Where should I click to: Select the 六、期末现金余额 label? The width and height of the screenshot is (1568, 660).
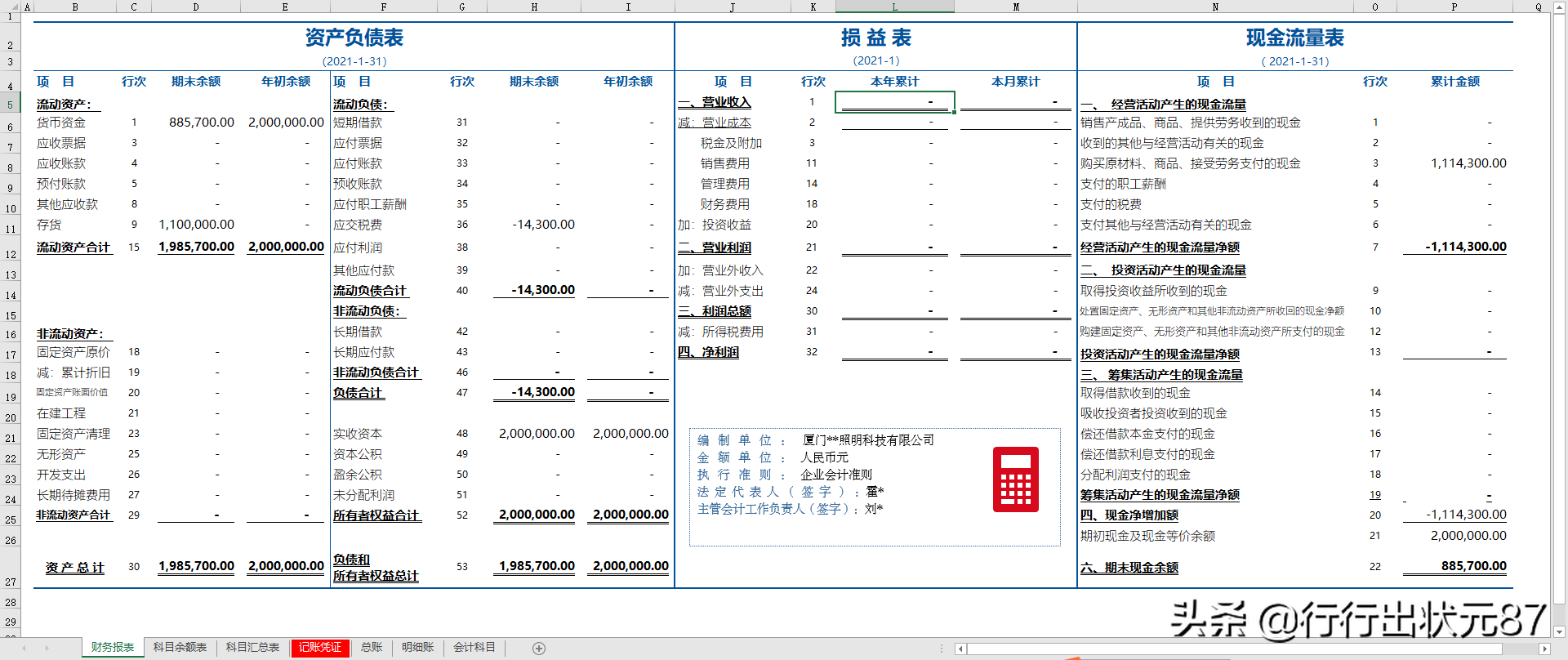(1129, 568)
